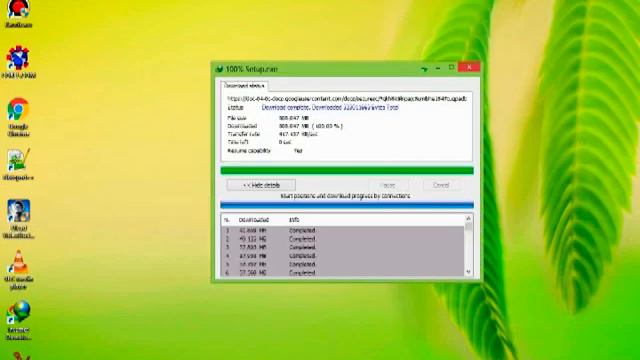Select connection row 1 marked Completed
The height and width of the screenshot is (360, 640).
coord(342,231)
